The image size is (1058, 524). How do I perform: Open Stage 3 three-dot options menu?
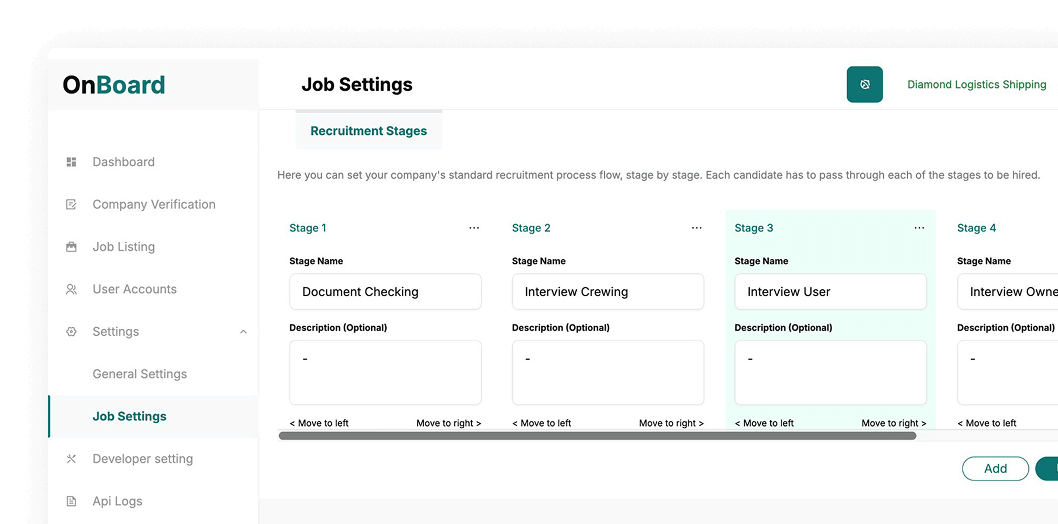point(919,228)
